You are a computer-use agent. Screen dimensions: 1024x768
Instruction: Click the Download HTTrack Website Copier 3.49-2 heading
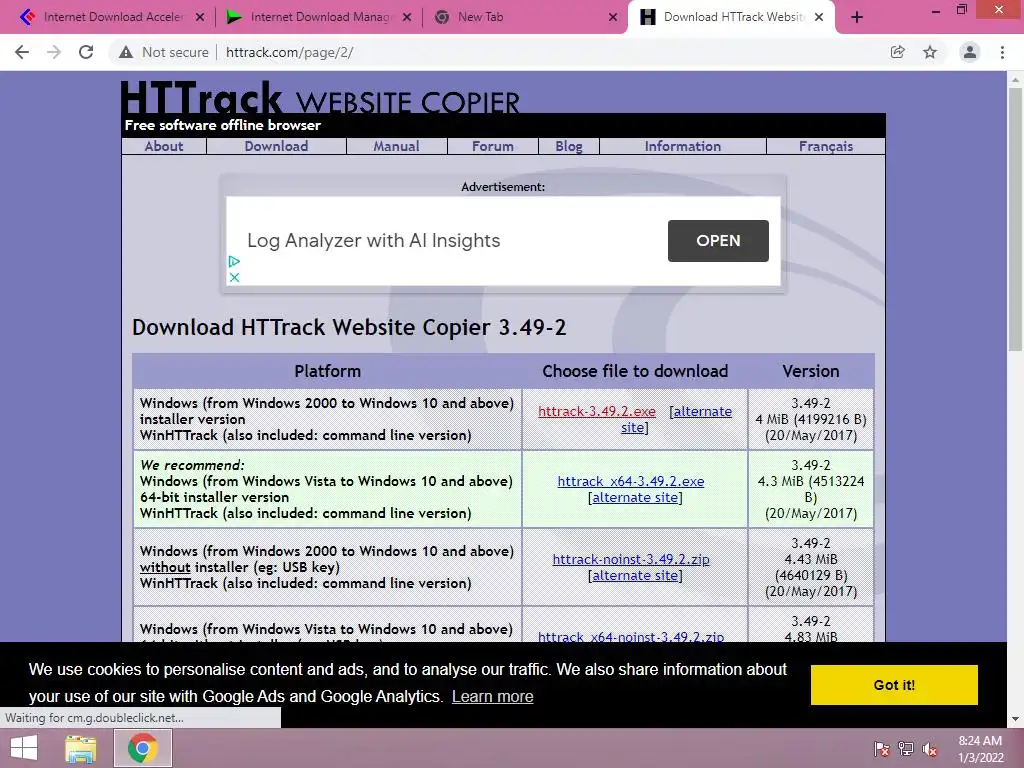[x=349, y=327]
